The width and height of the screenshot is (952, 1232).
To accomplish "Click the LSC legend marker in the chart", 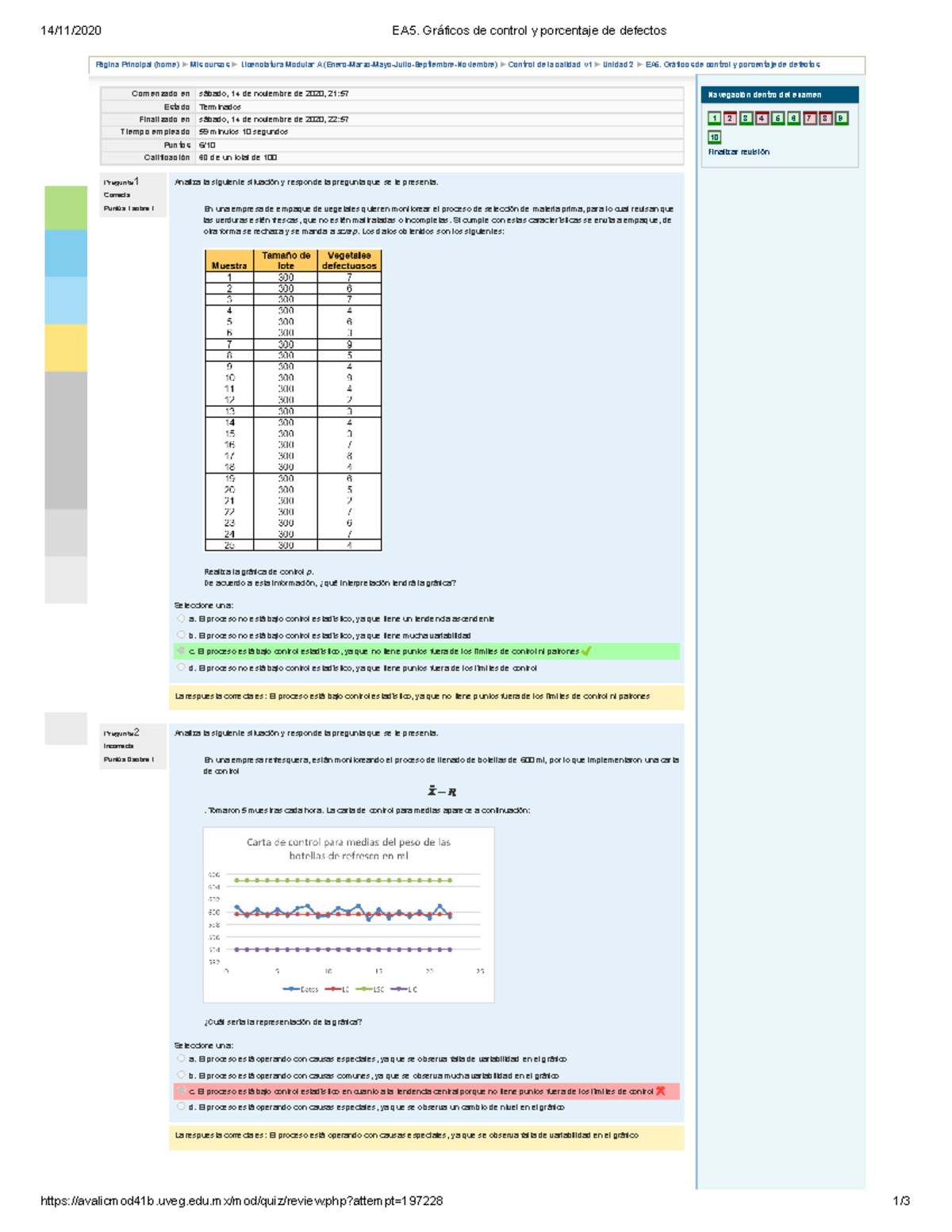I will tap(365, 988).
